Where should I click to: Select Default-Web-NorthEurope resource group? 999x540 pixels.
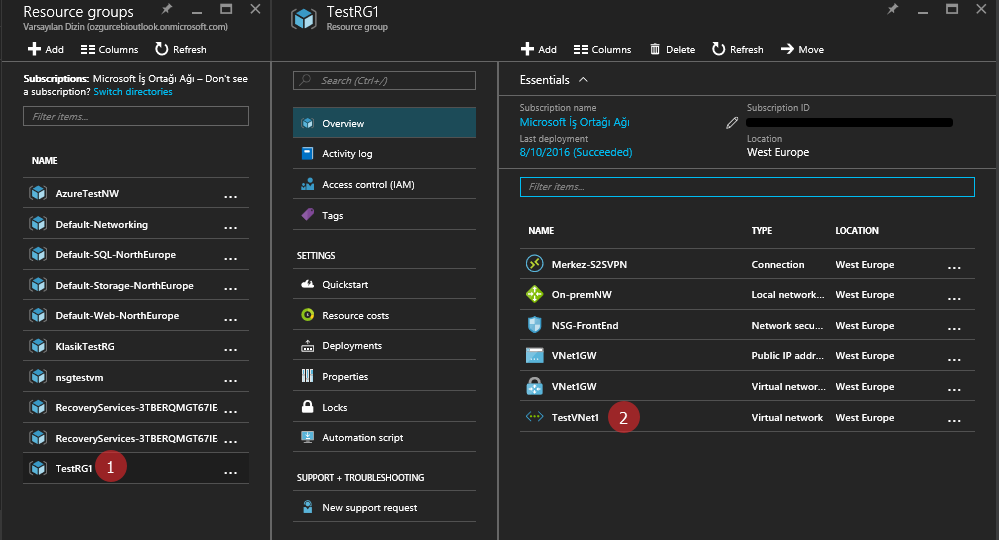click(x=136, y=315)
